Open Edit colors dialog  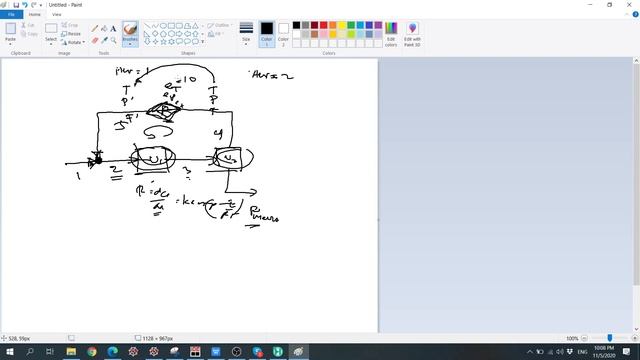coord(391,34)
